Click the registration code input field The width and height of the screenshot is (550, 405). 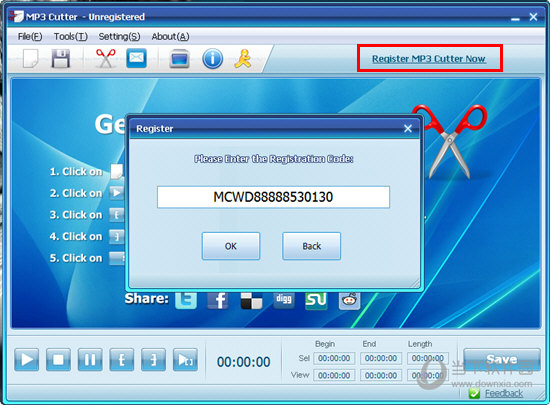point(273,197)
